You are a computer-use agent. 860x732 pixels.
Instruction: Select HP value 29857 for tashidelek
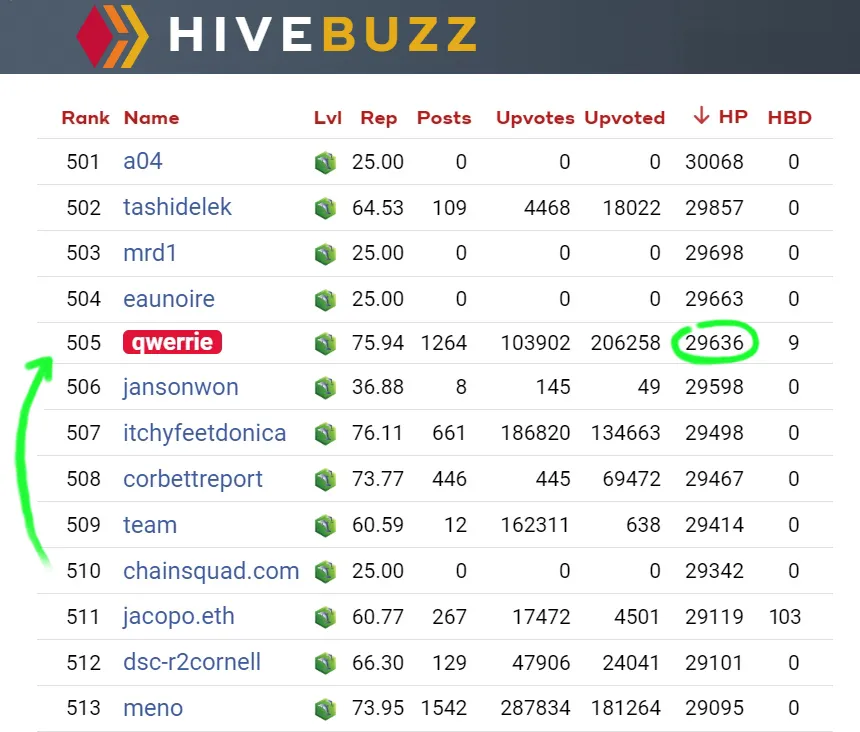714,208
